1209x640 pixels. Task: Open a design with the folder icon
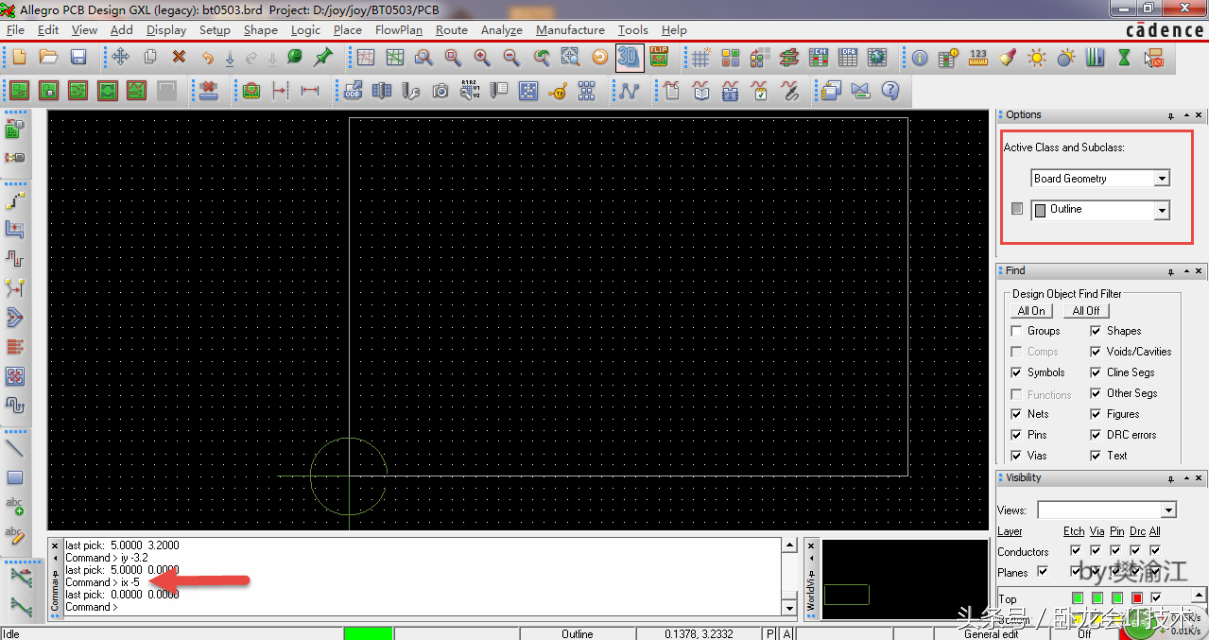[x=48, y=57]
